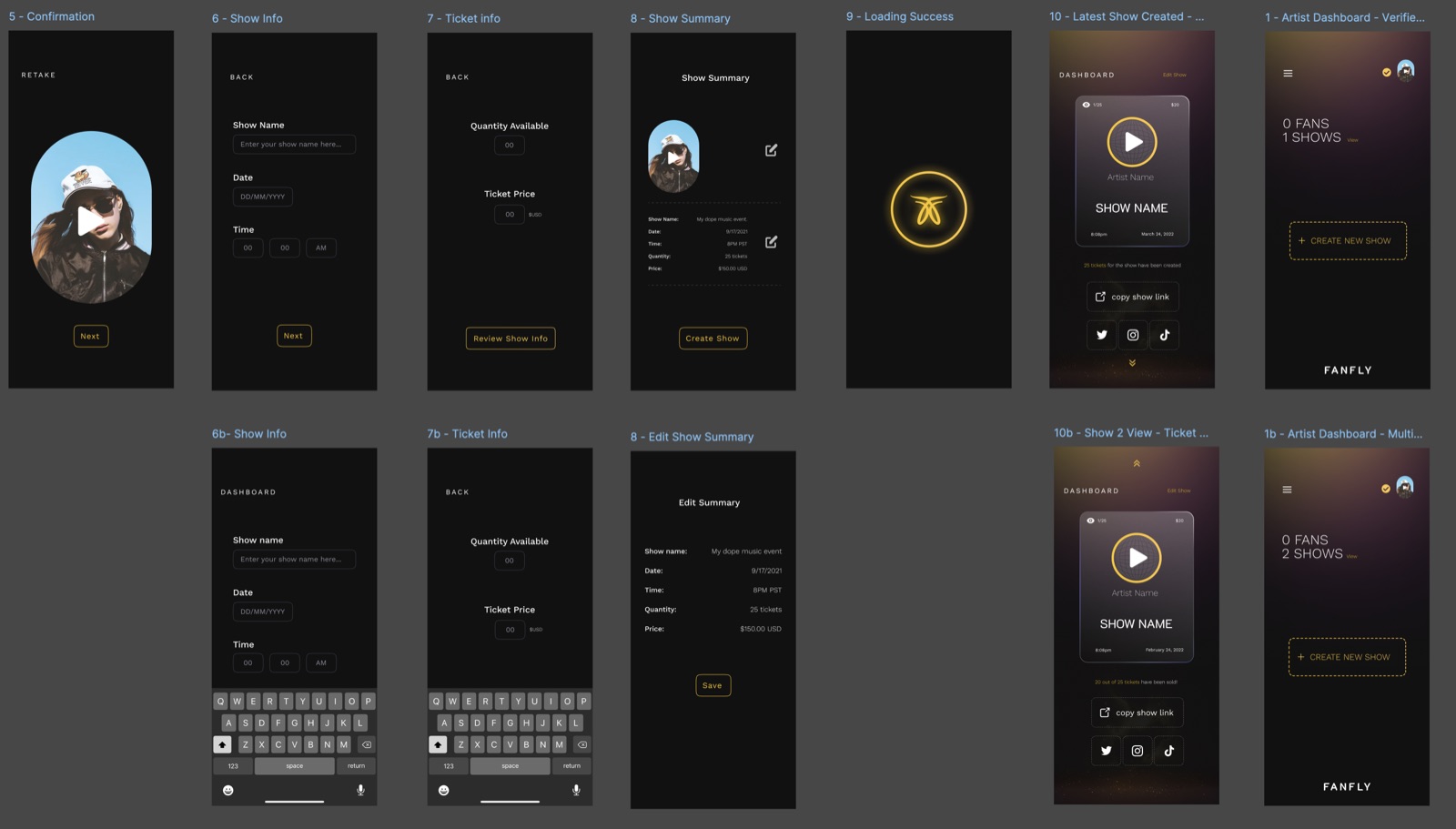Screen dimensions: 1456x829
Task: Click TikTok icon in 10 - Latest Show Created
Action: (x=1165, y=335)
